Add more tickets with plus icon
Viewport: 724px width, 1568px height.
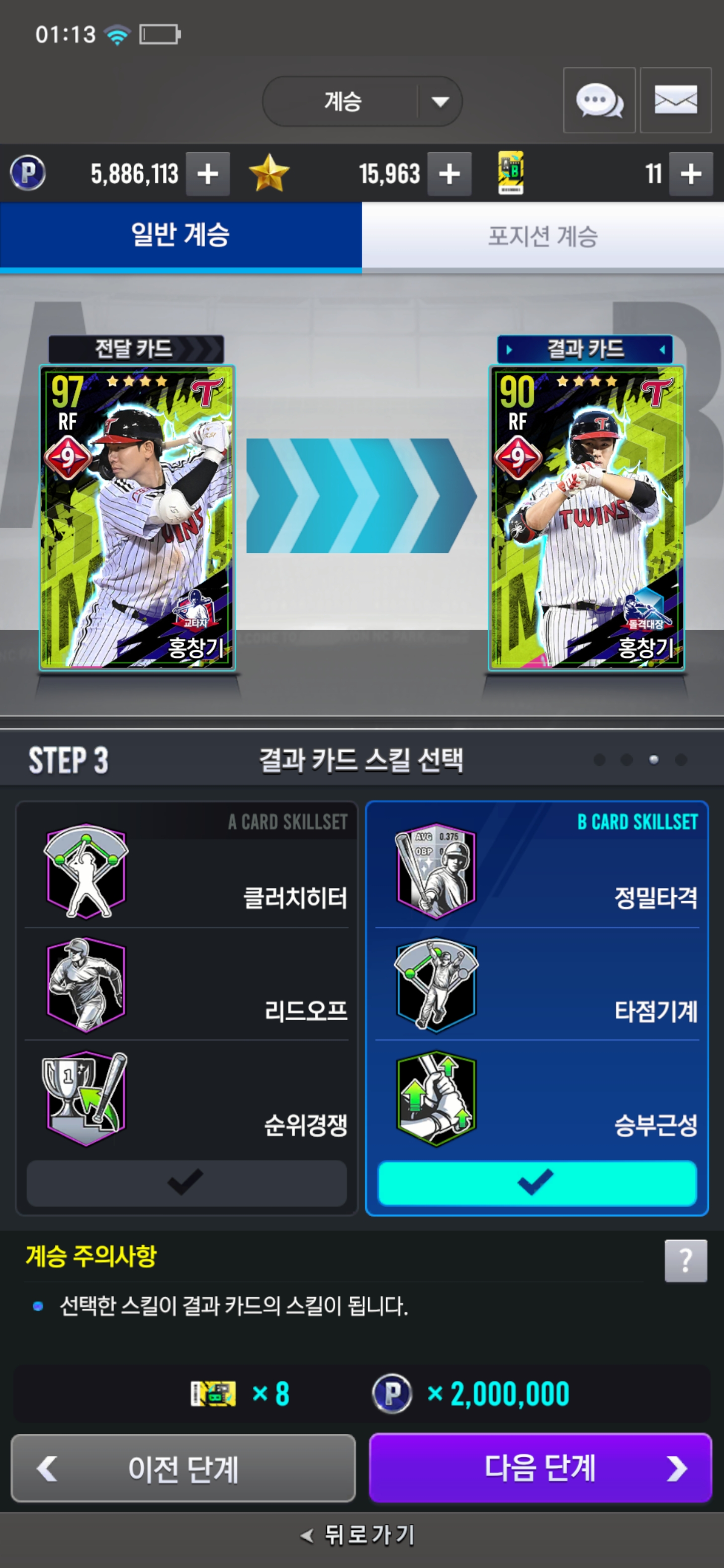point(690,174)
